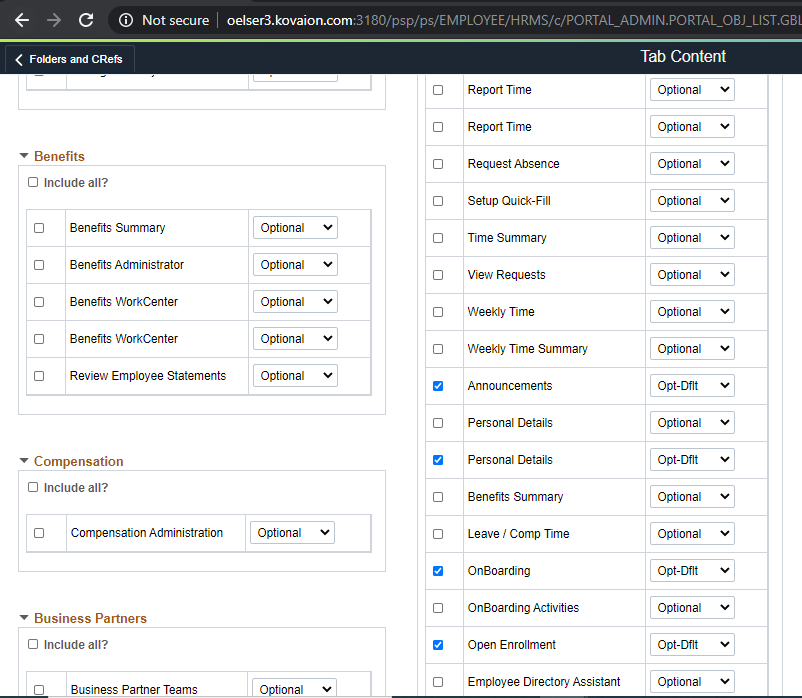Open Weekly Time behavior dropdown

692,312
